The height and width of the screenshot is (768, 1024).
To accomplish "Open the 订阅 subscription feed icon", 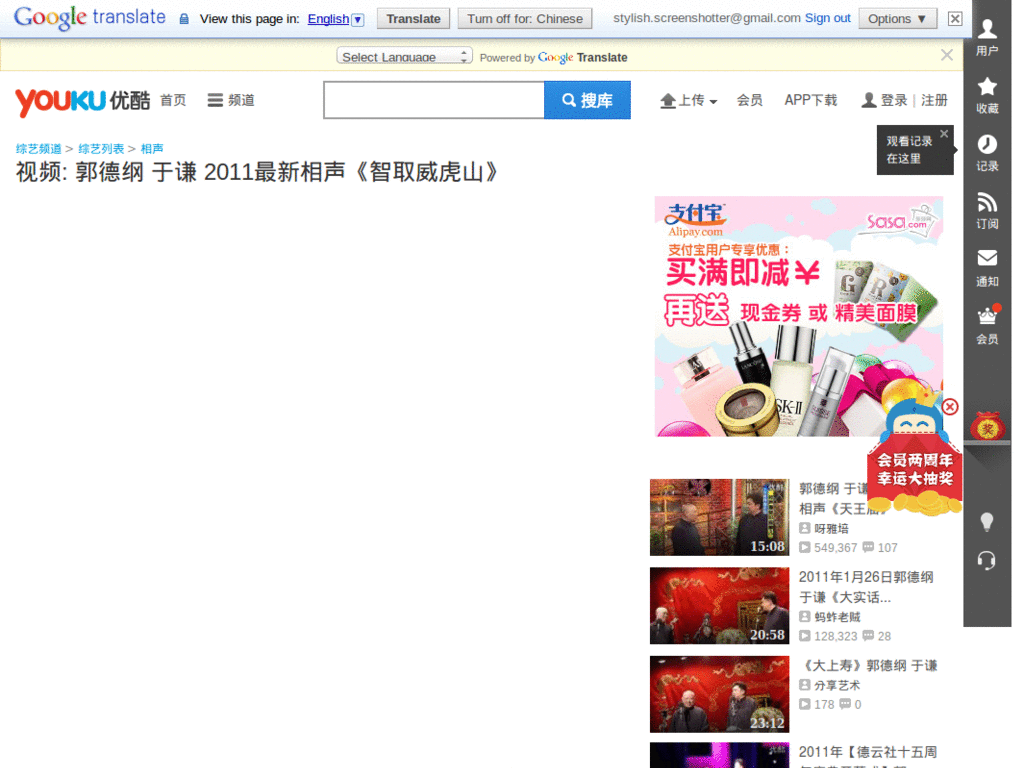I will tap(987, 210).
